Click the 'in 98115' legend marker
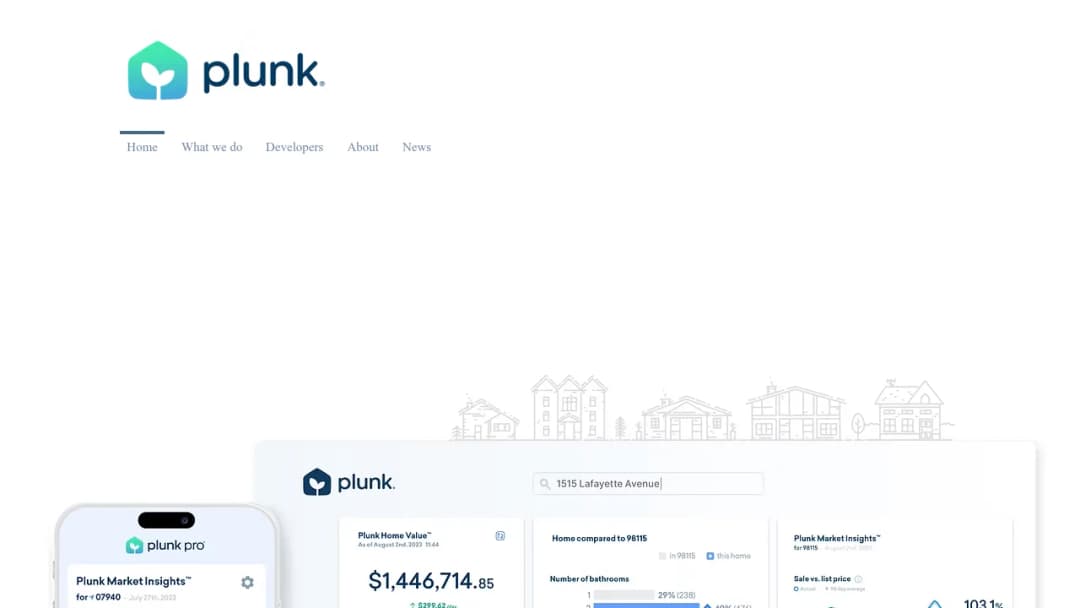This screenshot has height=608, width=1080. (662, 556)
